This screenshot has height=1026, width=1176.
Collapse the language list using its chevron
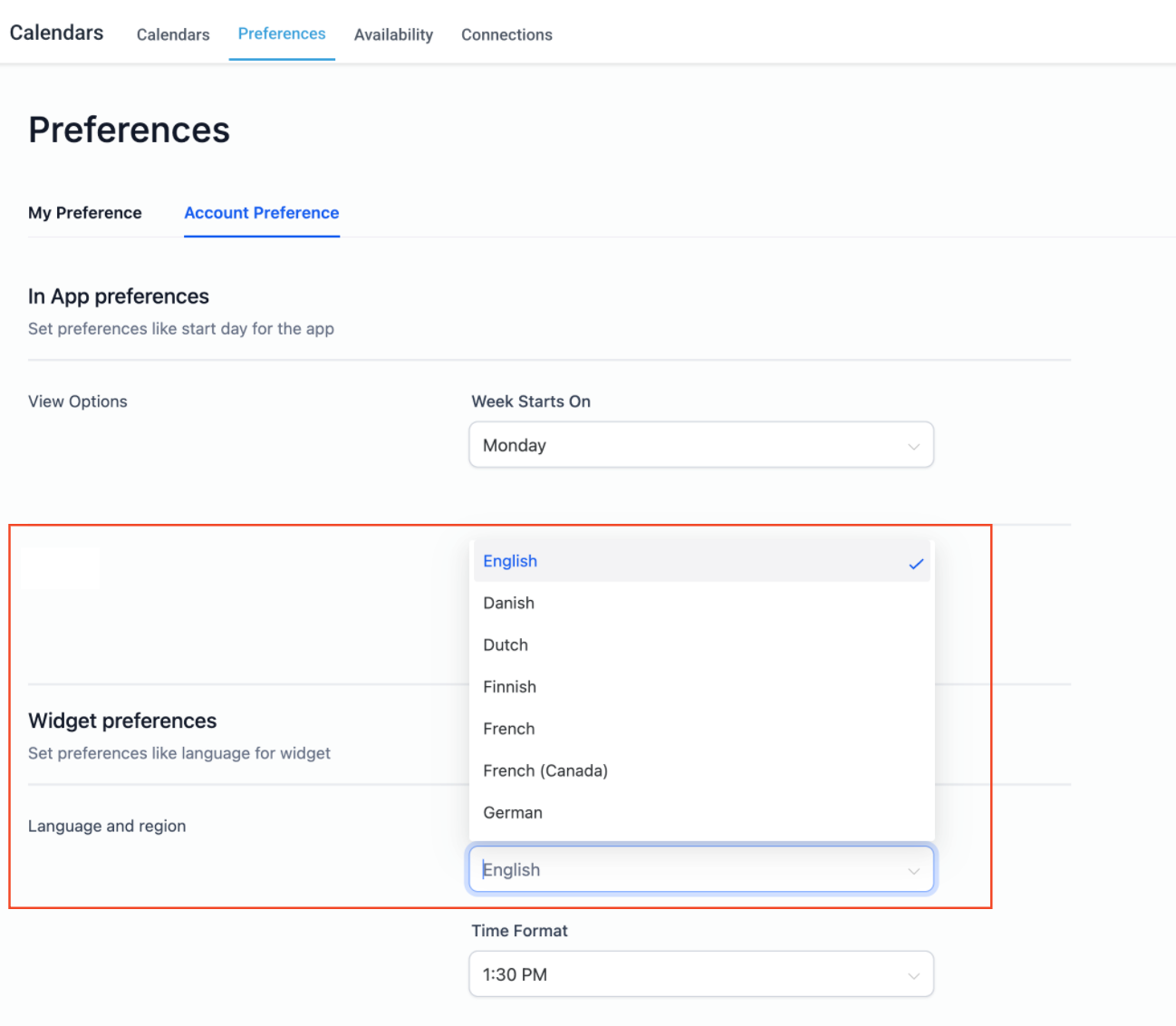pyautogui.click(x=913, y=870)
